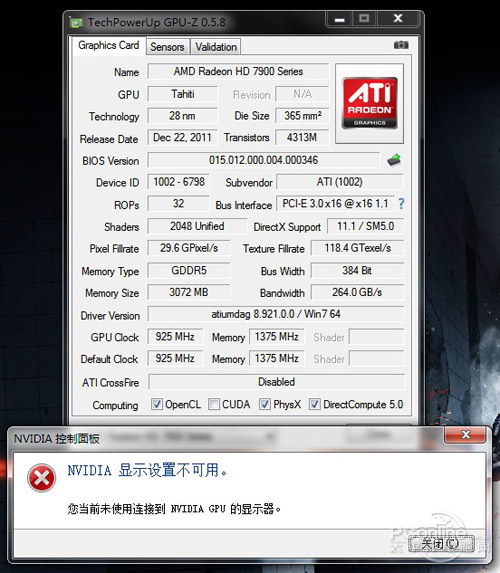This screenshot has height=573, width=500.
Task: Maximize the GPU-Z window
Action: click(x=364, y=19)
